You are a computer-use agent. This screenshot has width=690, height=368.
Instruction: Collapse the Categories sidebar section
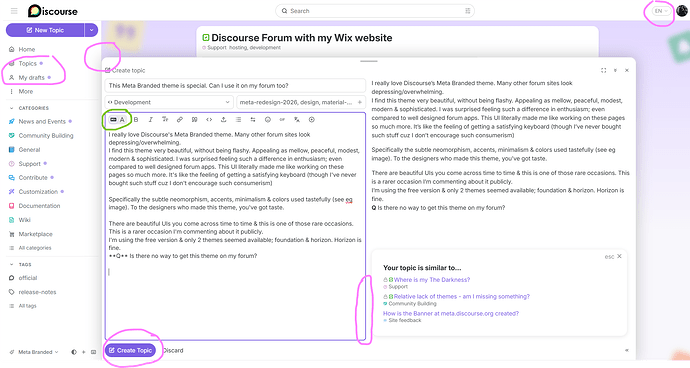point(29,108)
